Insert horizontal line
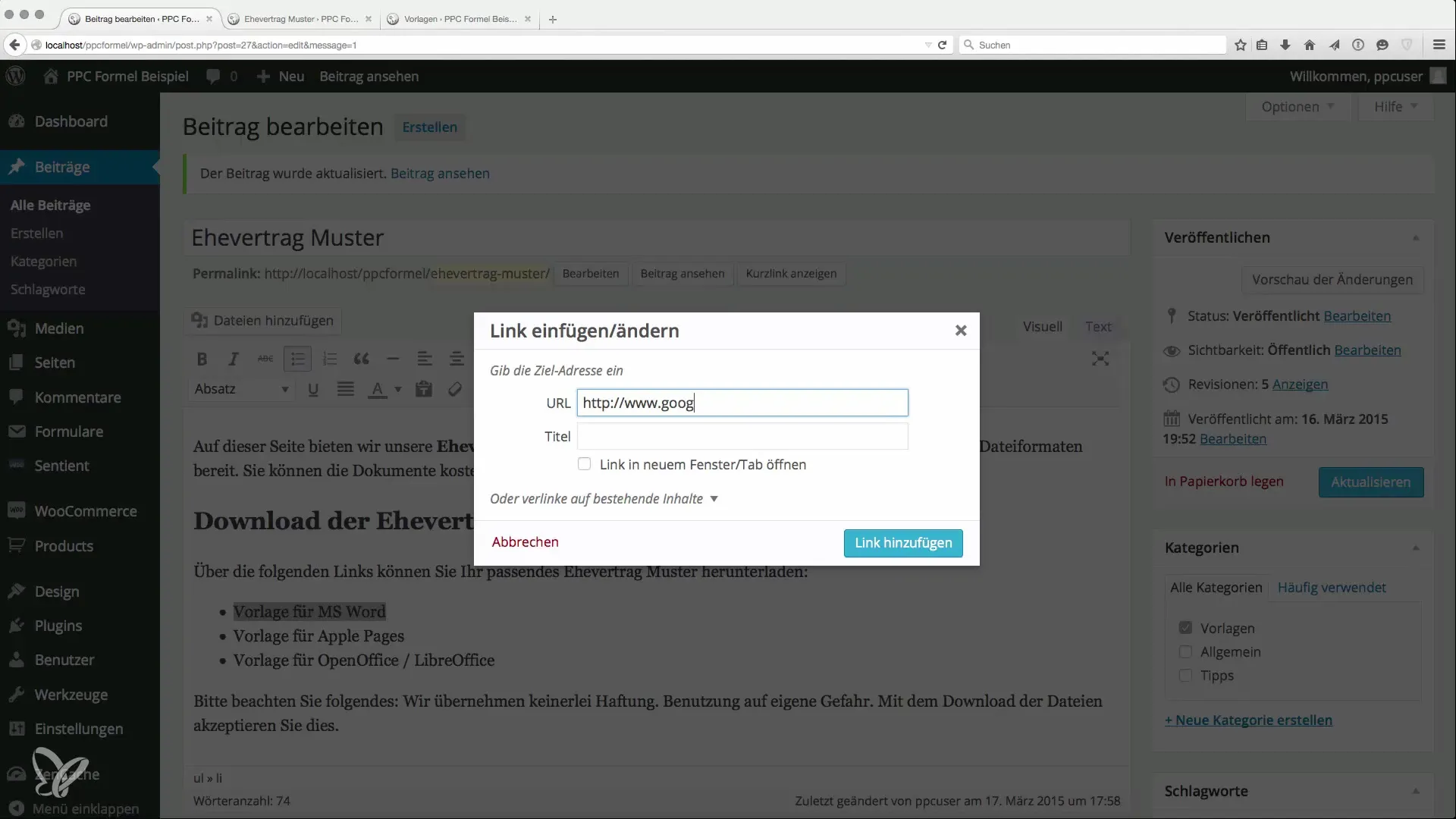Image resolution: width=1456 pixels, height=819 pixels. 393,359
